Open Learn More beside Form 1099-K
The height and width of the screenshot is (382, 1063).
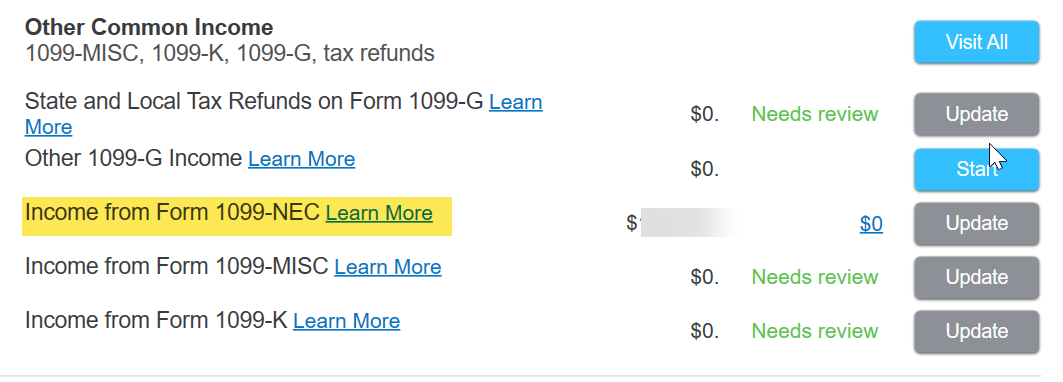(x=346, y=321)
